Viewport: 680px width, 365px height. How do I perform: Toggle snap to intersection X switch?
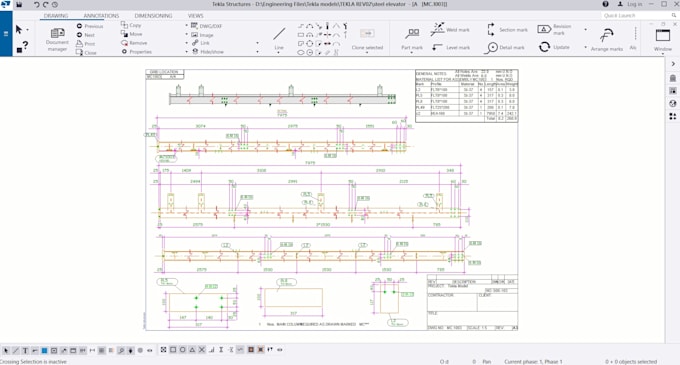pos(202,349)
